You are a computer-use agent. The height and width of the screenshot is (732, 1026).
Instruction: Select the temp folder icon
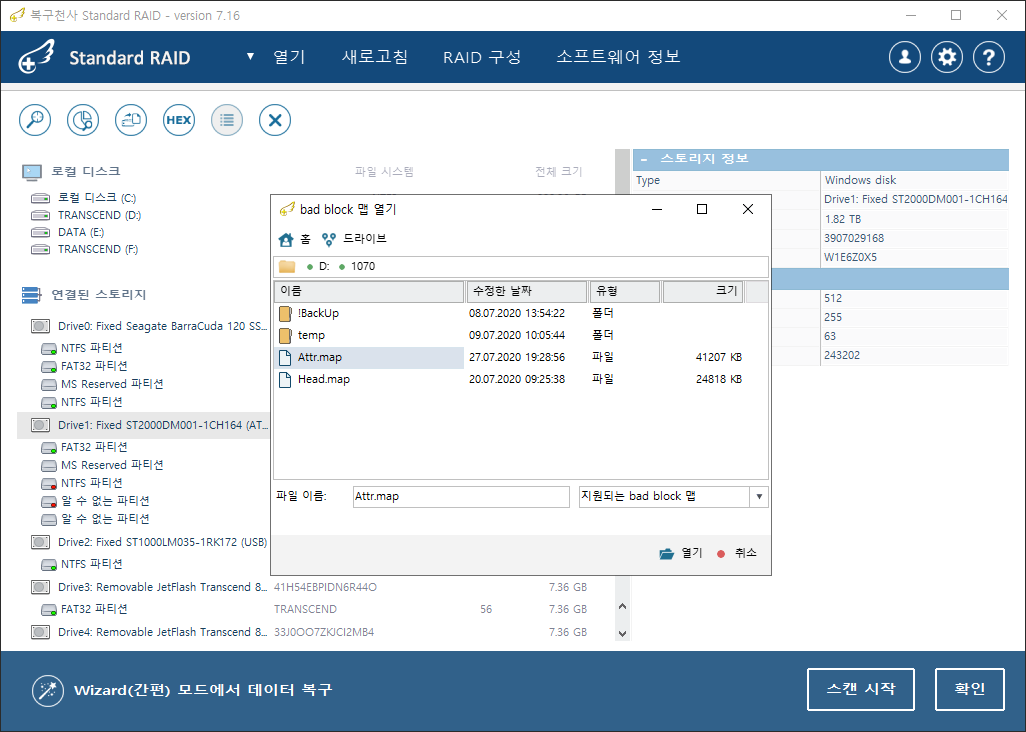point(285,336)
